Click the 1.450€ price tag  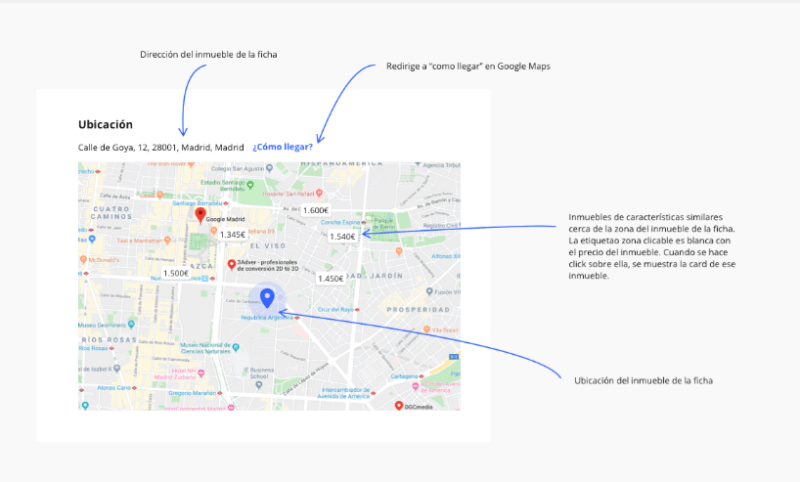coord(331,278)
